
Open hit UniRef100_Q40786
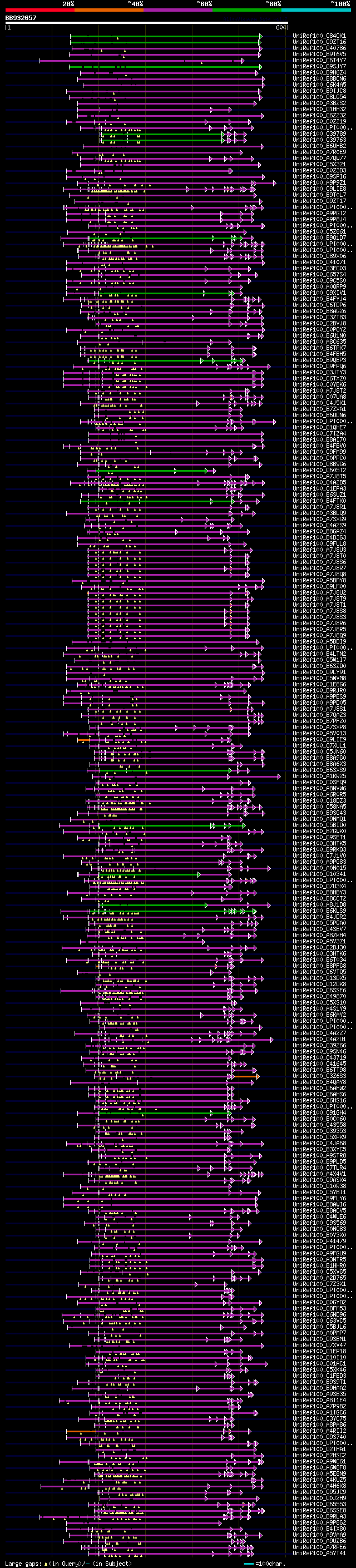tap(319, 48)
